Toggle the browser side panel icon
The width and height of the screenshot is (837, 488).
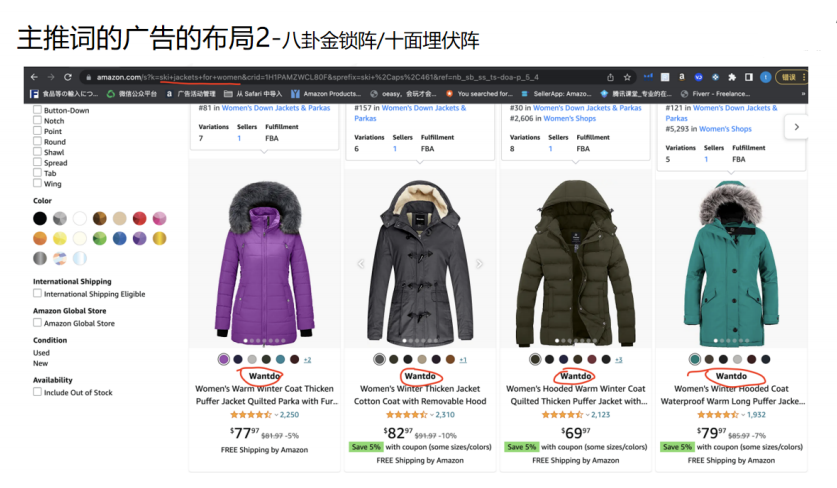tap(748, 77)
